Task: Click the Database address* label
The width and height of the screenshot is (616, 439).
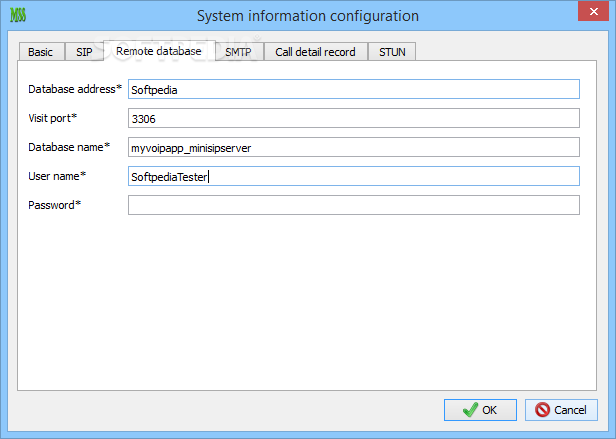Action: tap(75, 89)
